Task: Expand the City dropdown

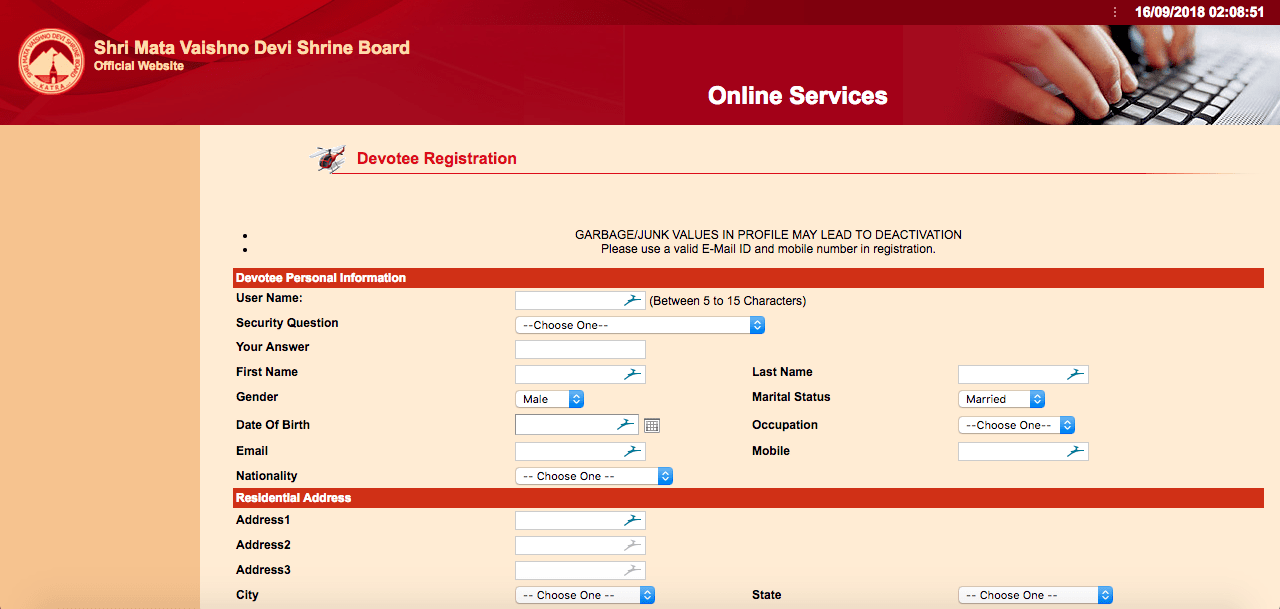Action: (585, 595)
